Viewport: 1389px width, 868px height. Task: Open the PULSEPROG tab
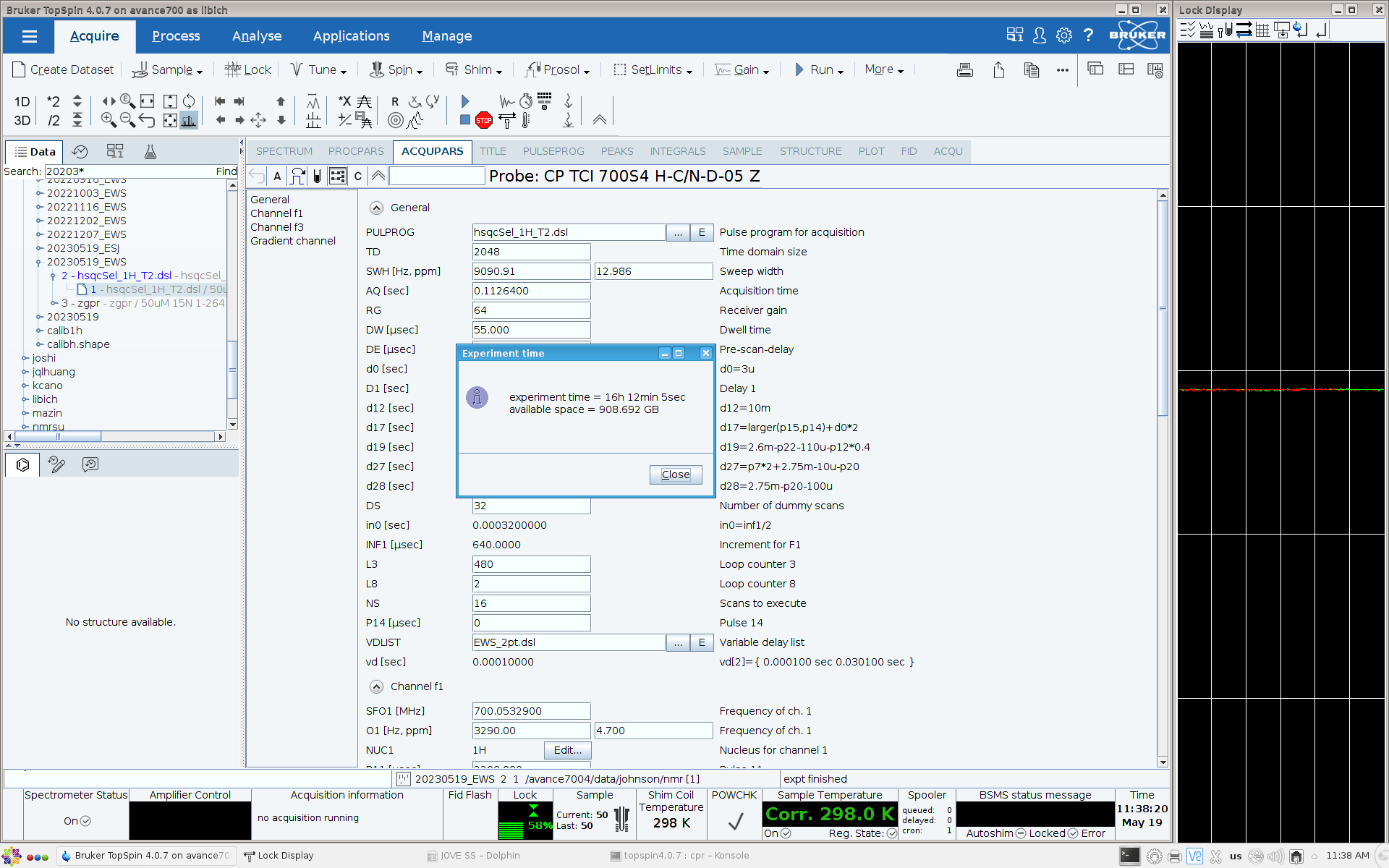(x=553, y=151)
